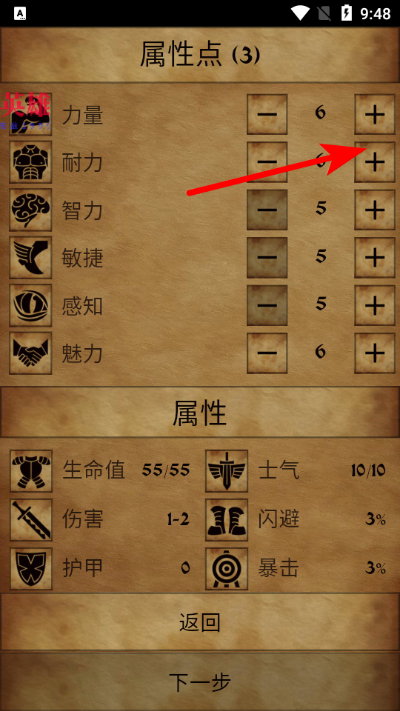Tap the charisma (魅力) handshake icon

(x=30, y=353)
